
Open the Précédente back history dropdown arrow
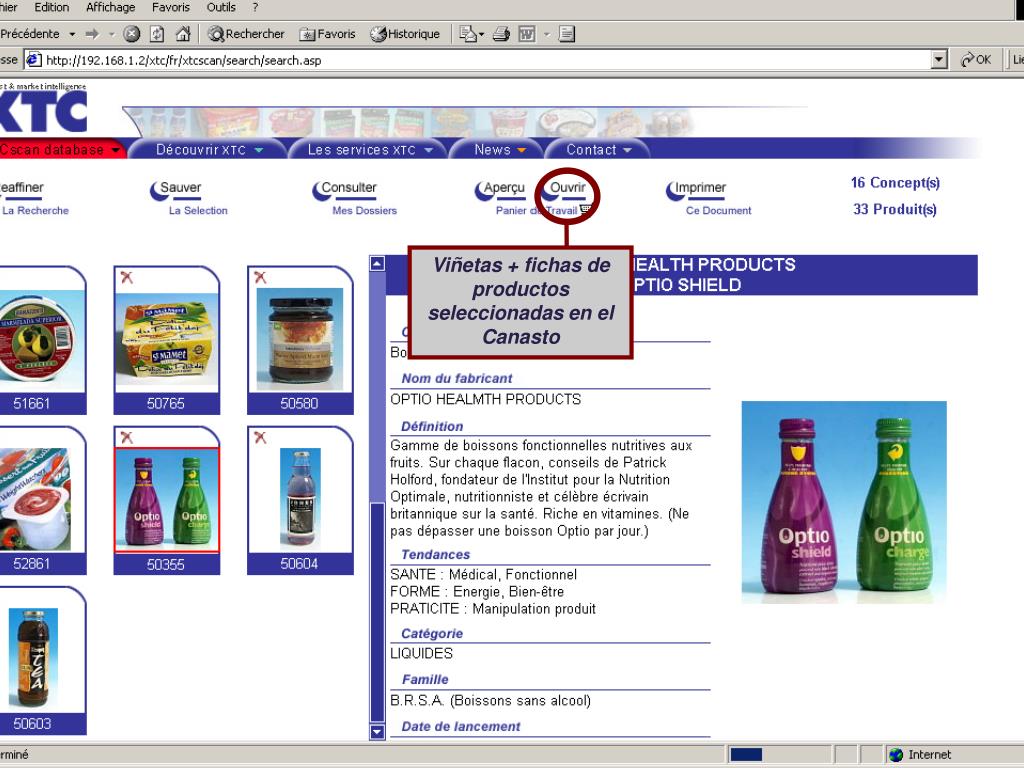(72, 34)
